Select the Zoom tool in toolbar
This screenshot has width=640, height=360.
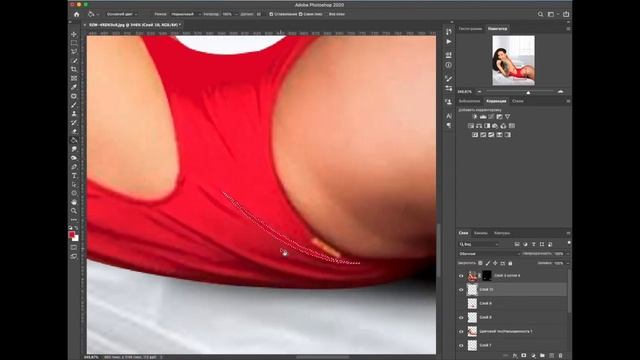(x=74, y=211)
